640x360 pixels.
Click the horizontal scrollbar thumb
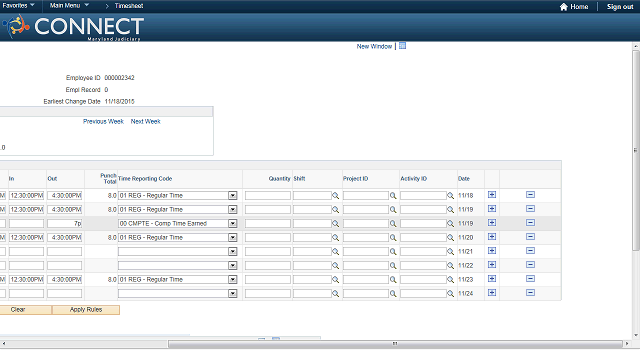tap(395, 344)
